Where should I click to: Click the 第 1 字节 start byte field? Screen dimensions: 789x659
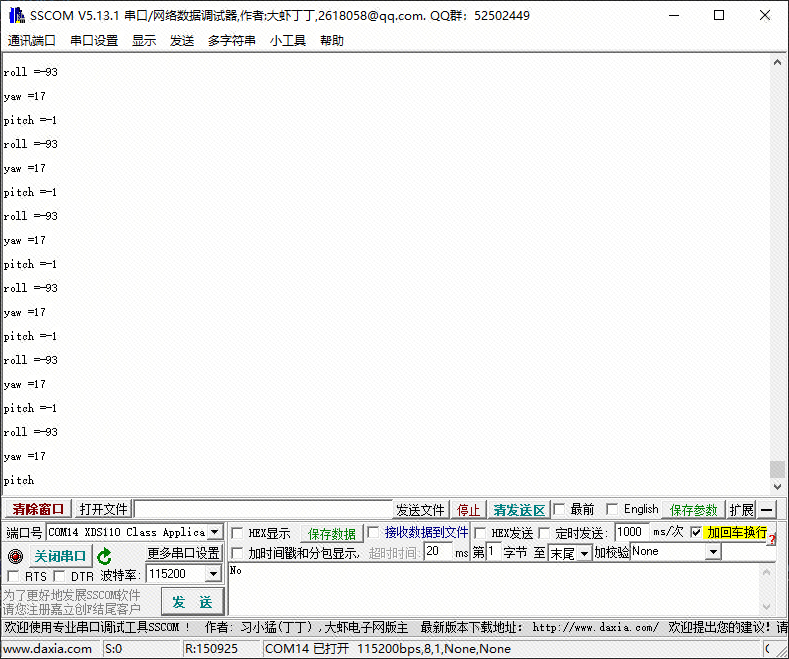493,552
